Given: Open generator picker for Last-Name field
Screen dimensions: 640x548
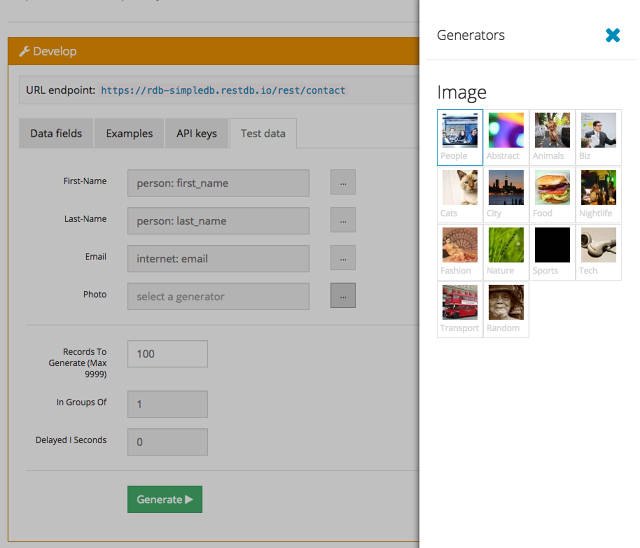Looking at the screenshot, I should click(x=343, y=220).
